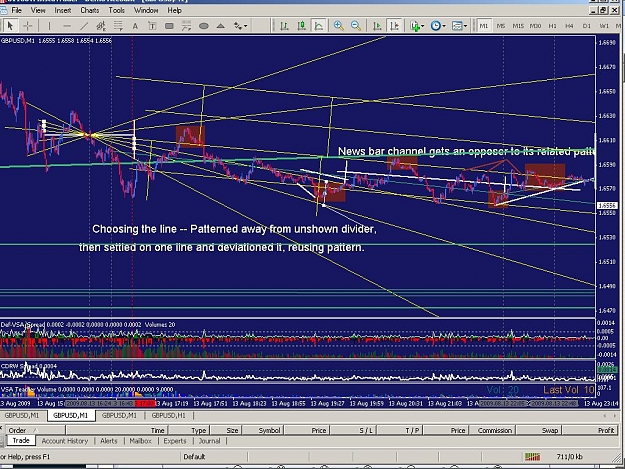Click '711/0 kb' traffic status text
Image resolution: width=625 pixels, height=469 pixels.
pyautogui.click(x=569, y=457)
